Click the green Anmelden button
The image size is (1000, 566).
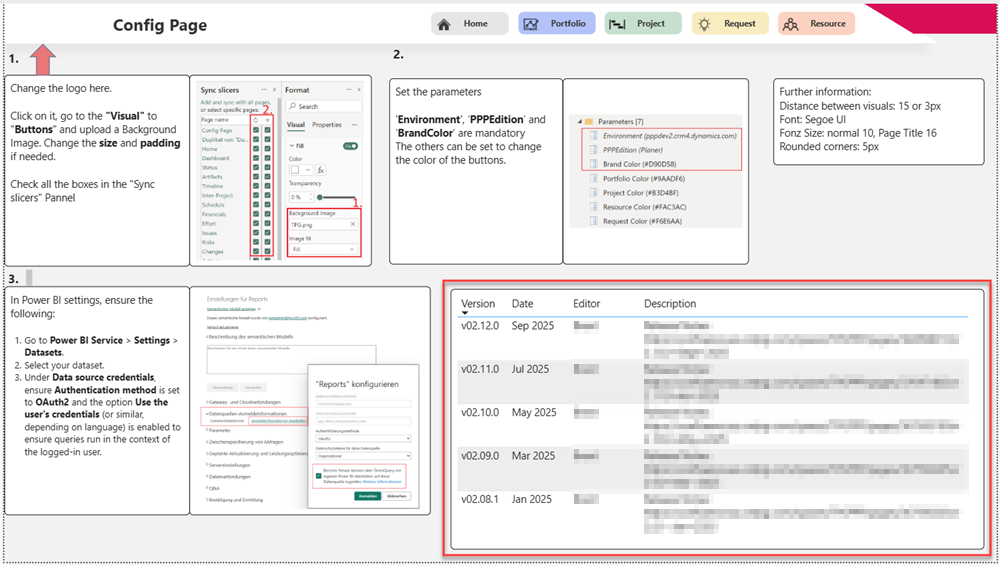coord(367,496)
